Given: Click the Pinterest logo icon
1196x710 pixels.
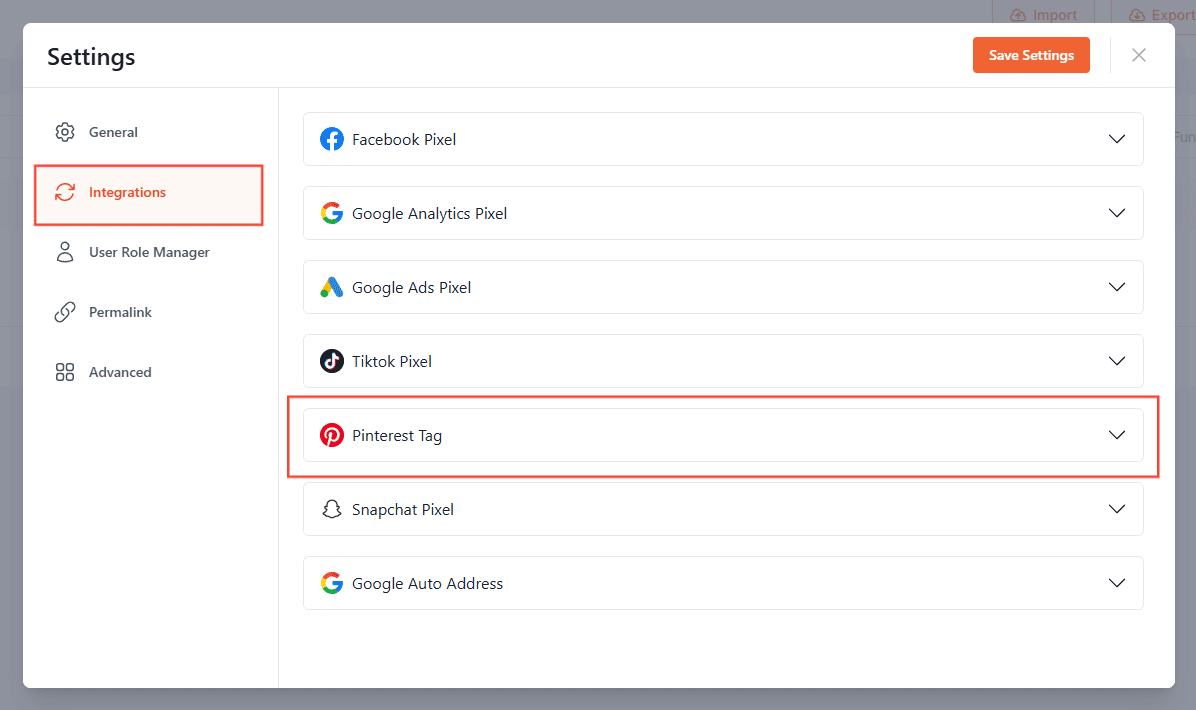Looking at the screenshot, I should point(331,436).
